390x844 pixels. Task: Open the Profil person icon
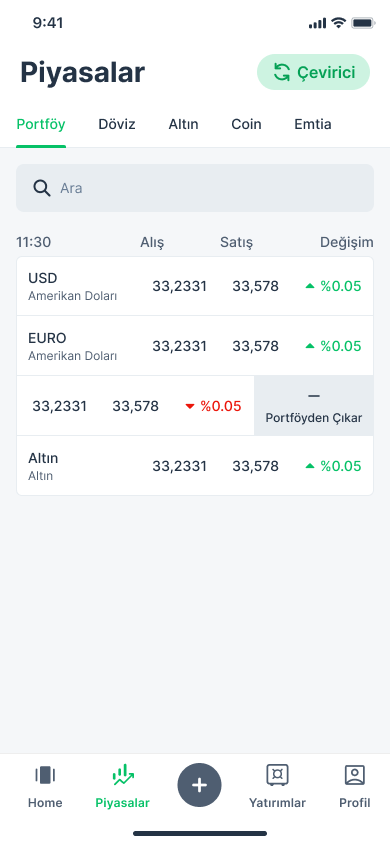point(354,775)
